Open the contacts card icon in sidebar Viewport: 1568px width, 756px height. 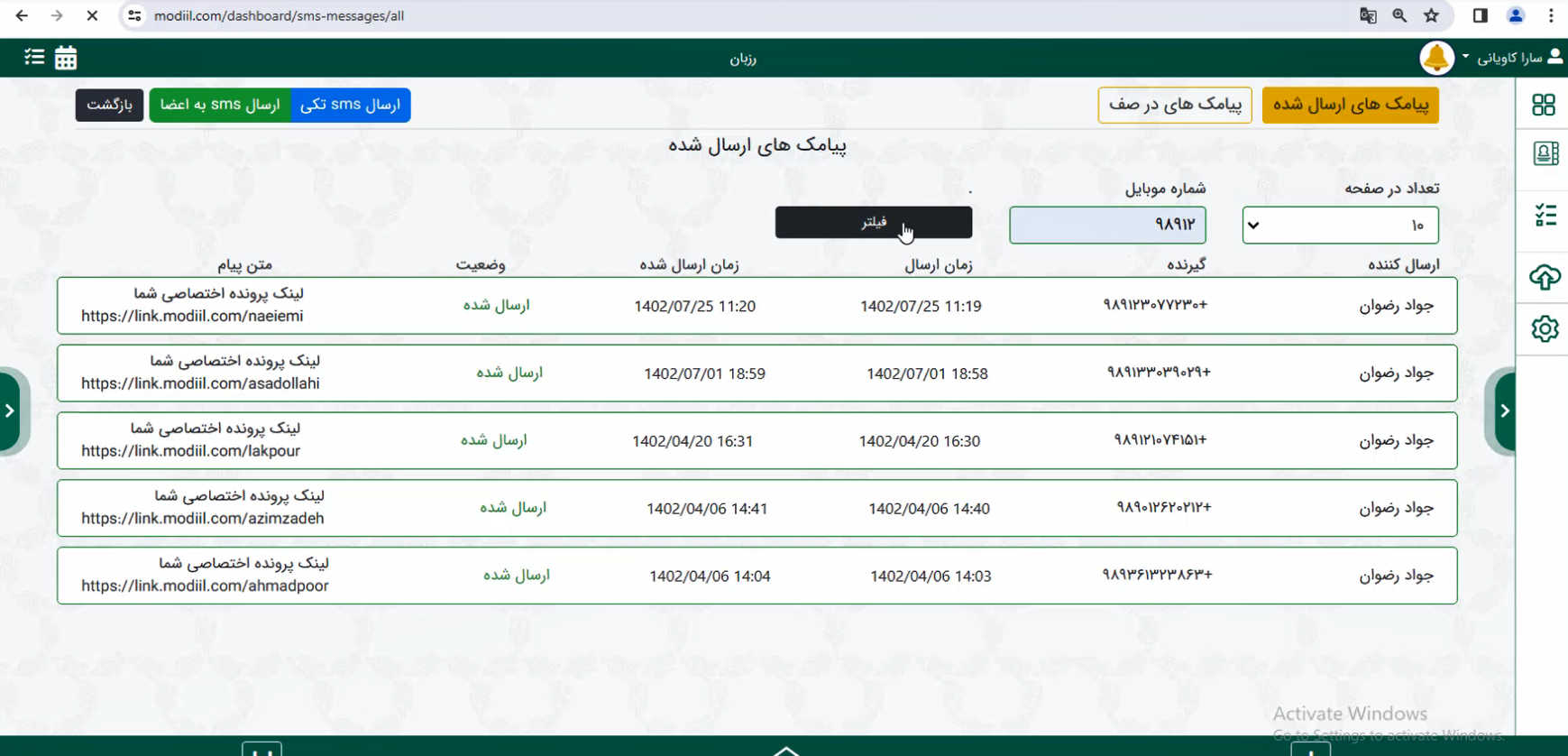coord(1545,153)
